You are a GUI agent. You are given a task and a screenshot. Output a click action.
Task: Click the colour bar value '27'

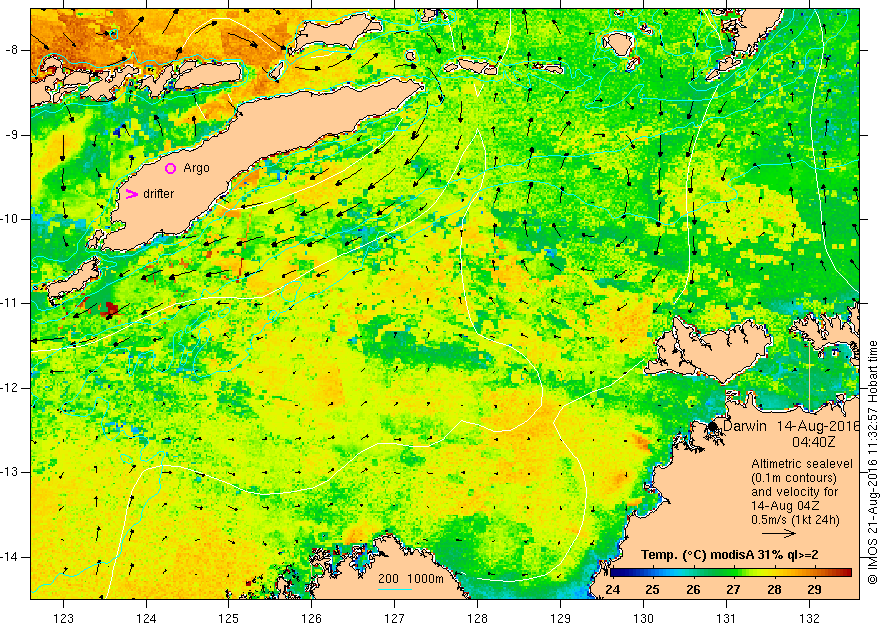(x=733, y=590)
